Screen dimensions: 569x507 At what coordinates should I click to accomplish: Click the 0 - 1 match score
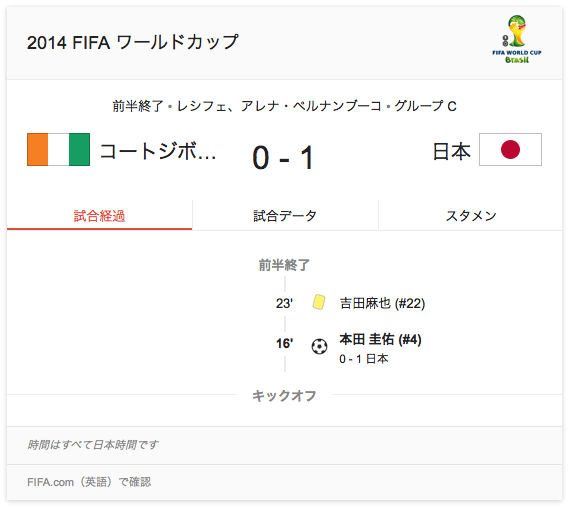pyautogui.click(x=283, y=157)
